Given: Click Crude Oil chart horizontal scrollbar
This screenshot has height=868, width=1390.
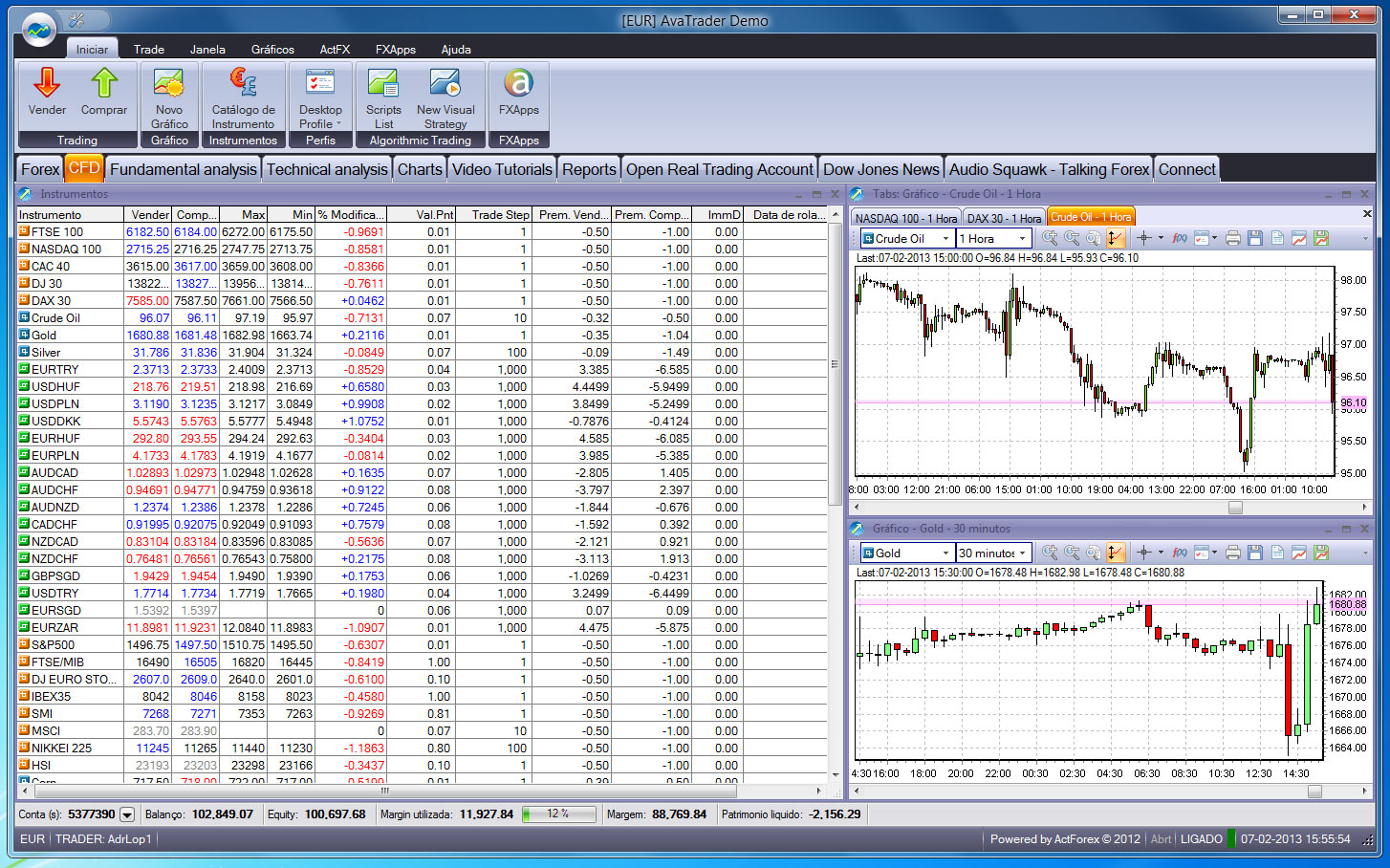Looking at the screenshot, I should pos(1109,507).
